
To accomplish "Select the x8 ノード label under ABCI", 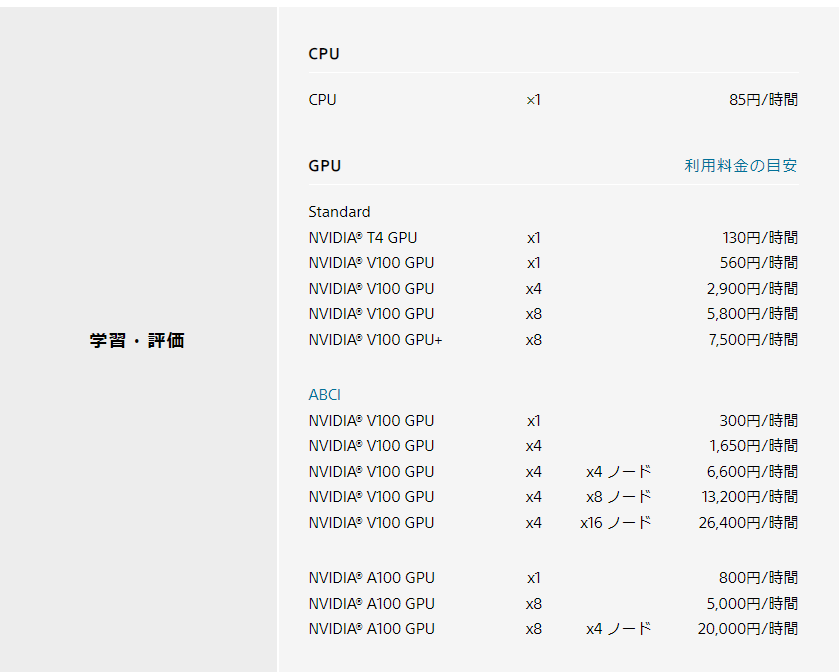I will click(x=617, y=496).
